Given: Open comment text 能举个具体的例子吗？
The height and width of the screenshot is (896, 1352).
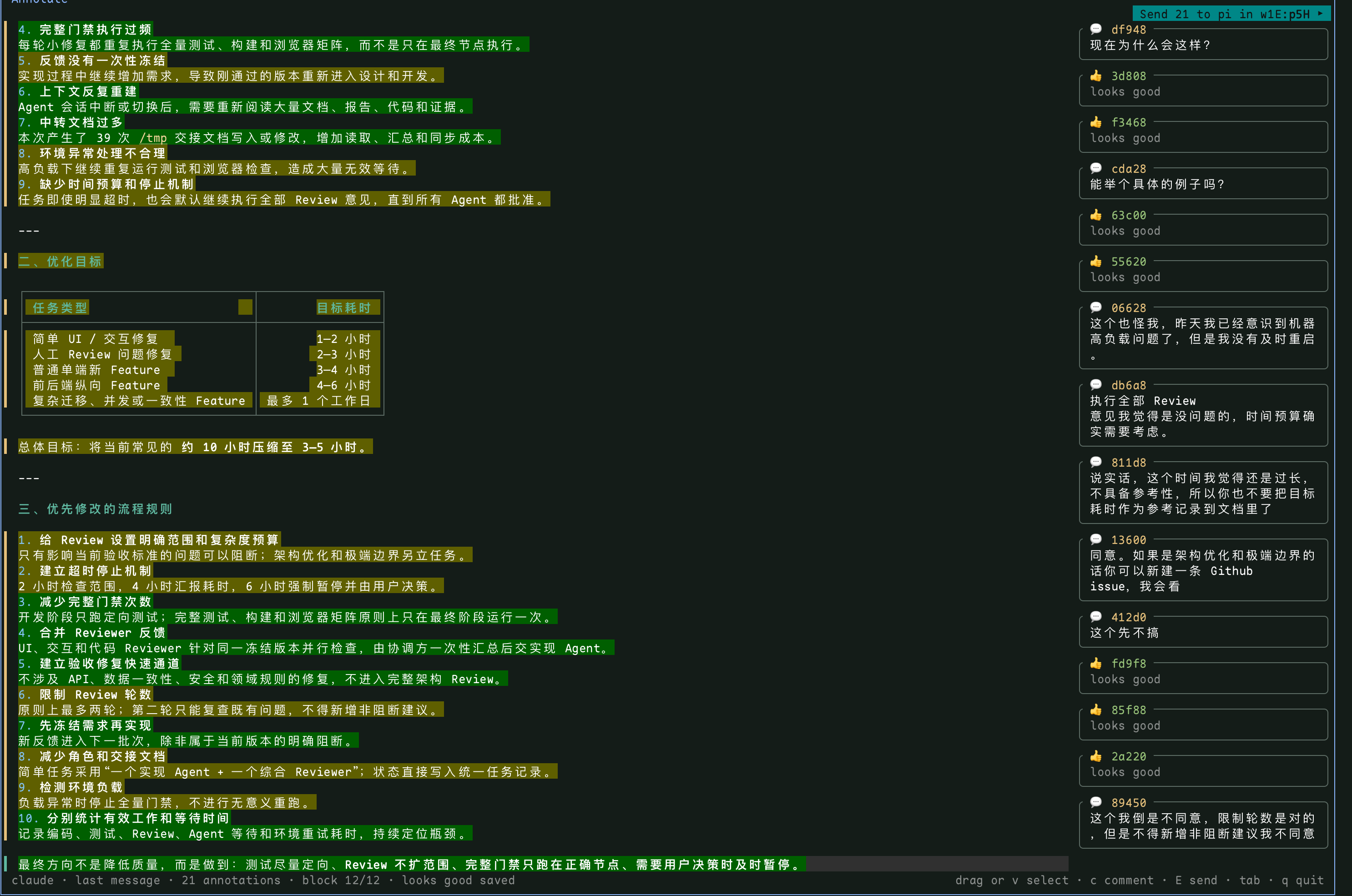Looking at the screenshot, I should coord(1158,184).
